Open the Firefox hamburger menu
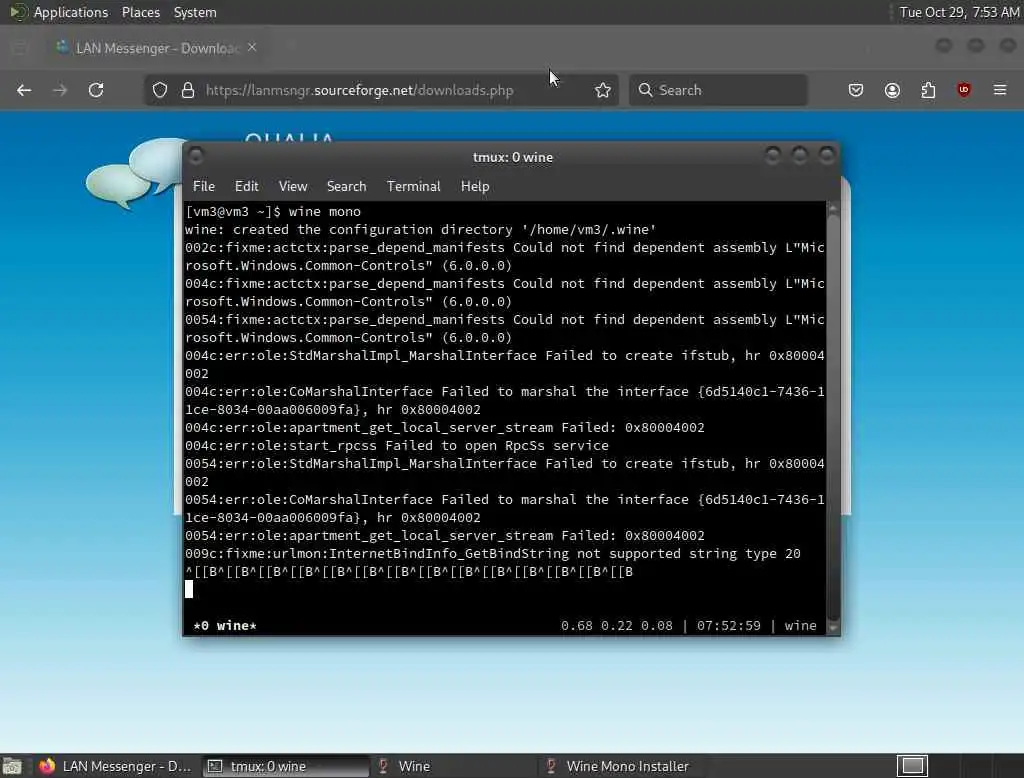This screenshot has width=1024, height=778. 1000,90
